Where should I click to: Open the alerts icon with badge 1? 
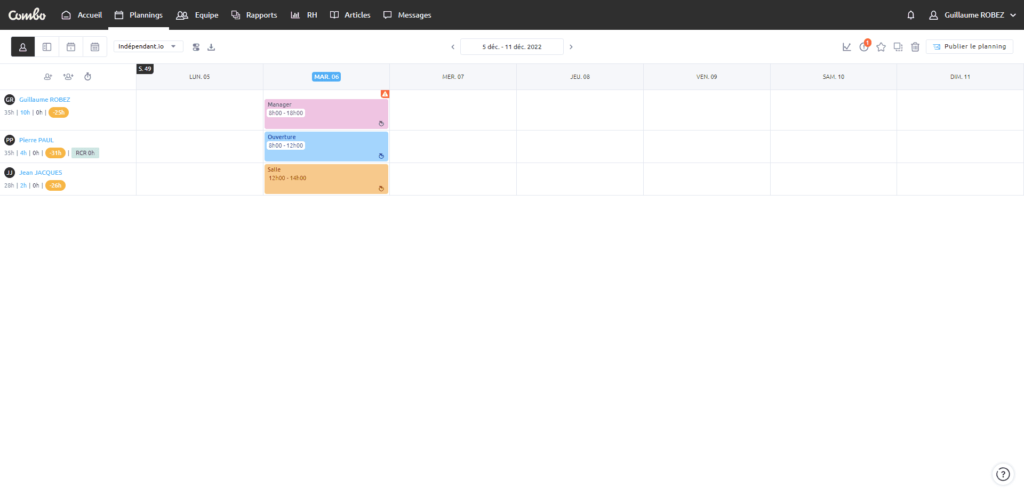pyautogui.click(x=864, y=46)
